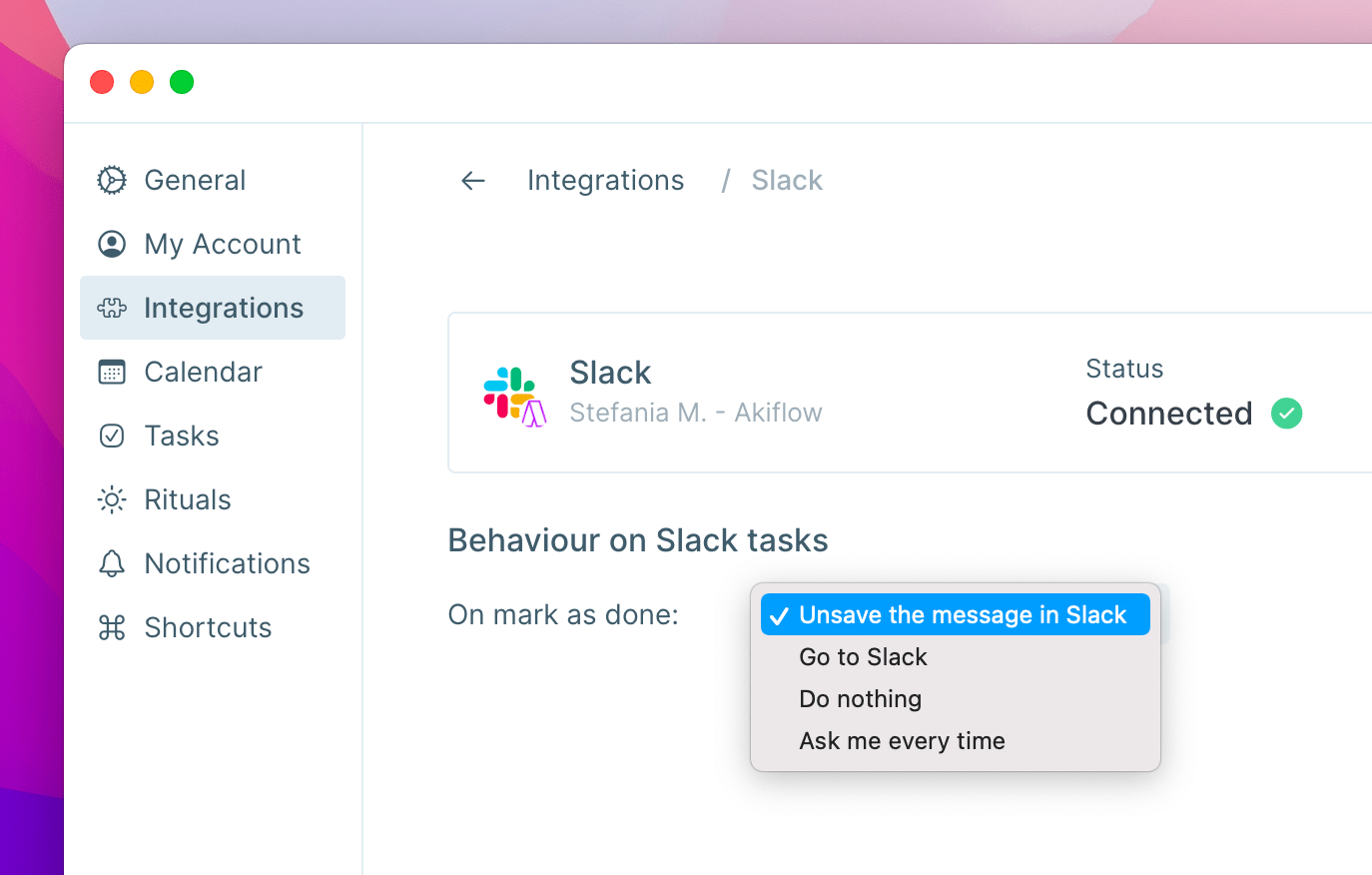
Task: Click the 'Connected' status text
Action: coord(1168,414)
